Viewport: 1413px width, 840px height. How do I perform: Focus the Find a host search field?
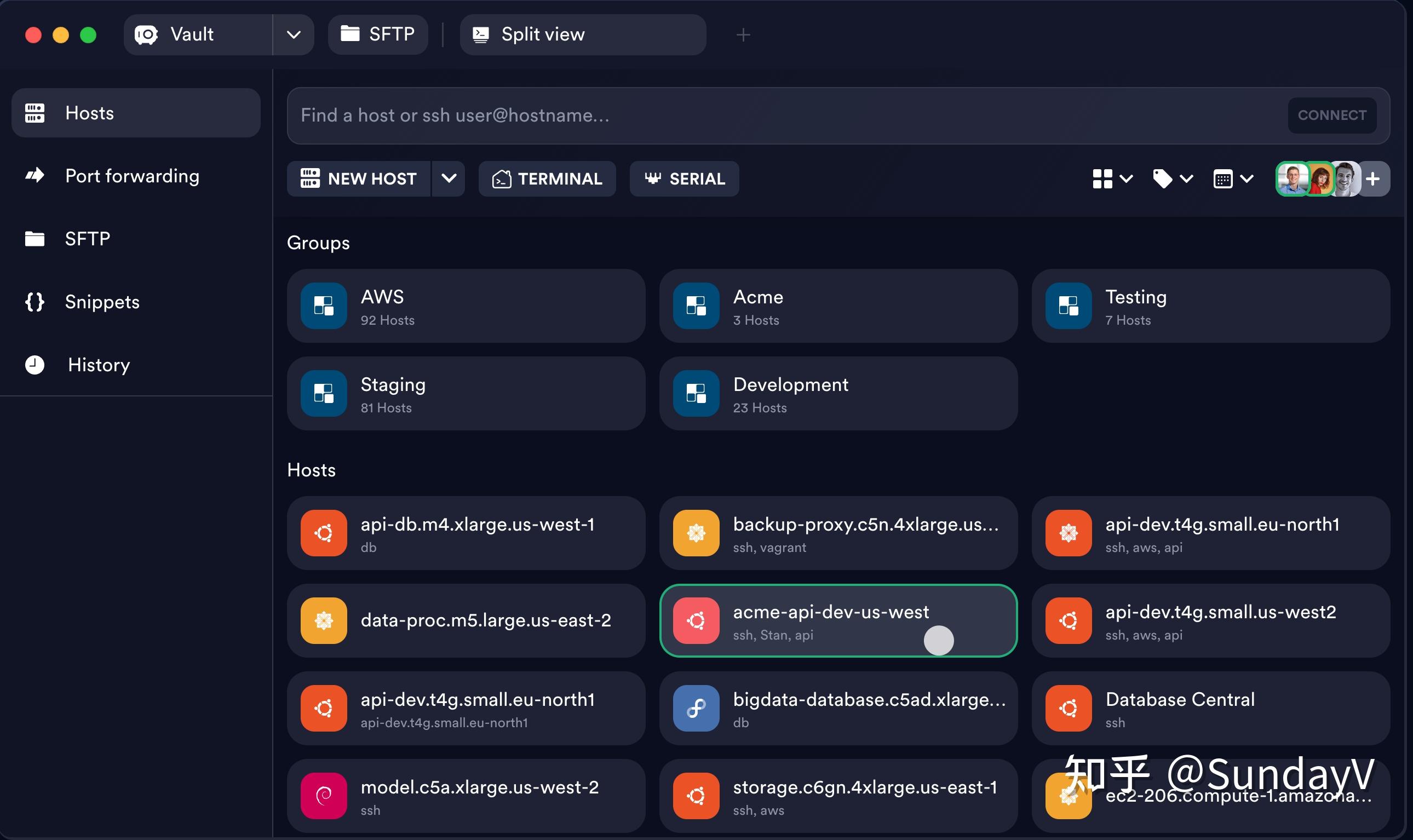coord(781,116)
